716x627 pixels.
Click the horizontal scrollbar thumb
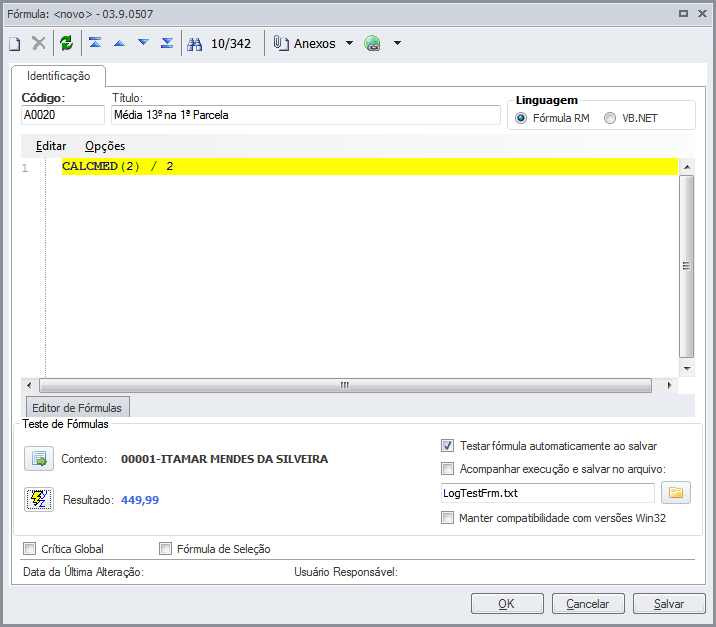[345, 385]
